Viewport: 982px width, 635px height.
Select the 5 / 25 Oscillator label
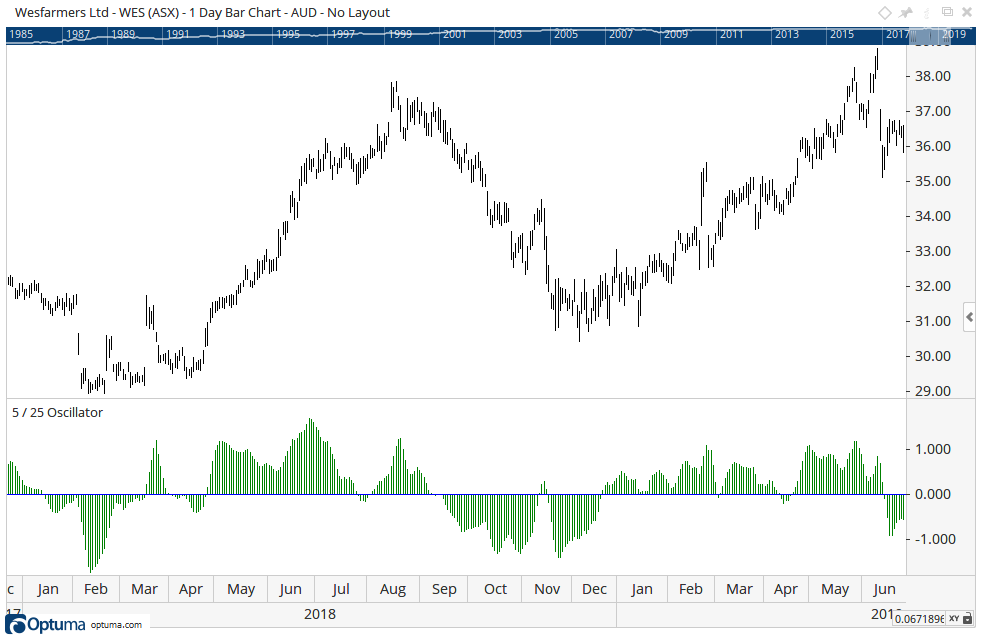[x=57, y=412]
